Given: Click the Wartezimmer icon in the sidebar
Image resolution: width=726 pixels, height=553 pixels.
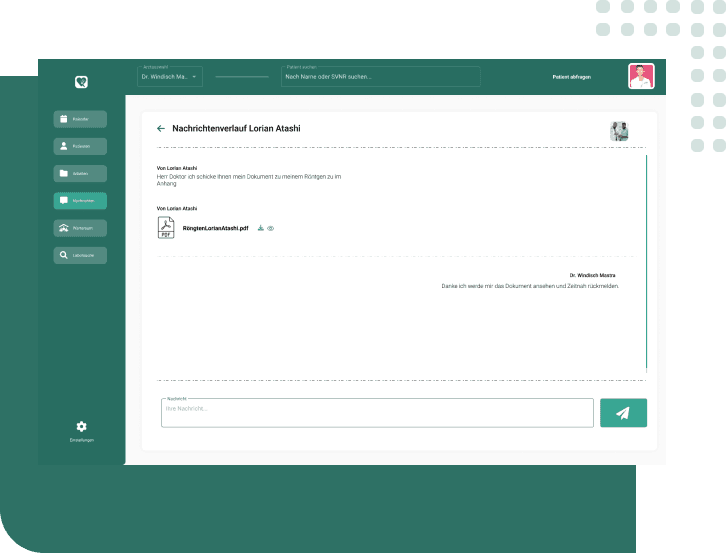Looking at the screenshot, I should [63, 228].
